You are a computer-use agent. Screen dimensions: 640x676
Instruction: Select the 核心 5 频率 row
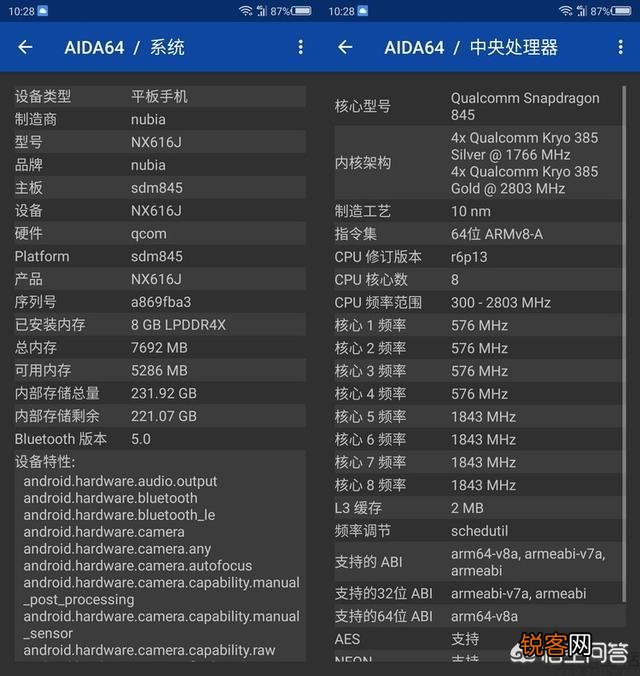click(478, 417)
